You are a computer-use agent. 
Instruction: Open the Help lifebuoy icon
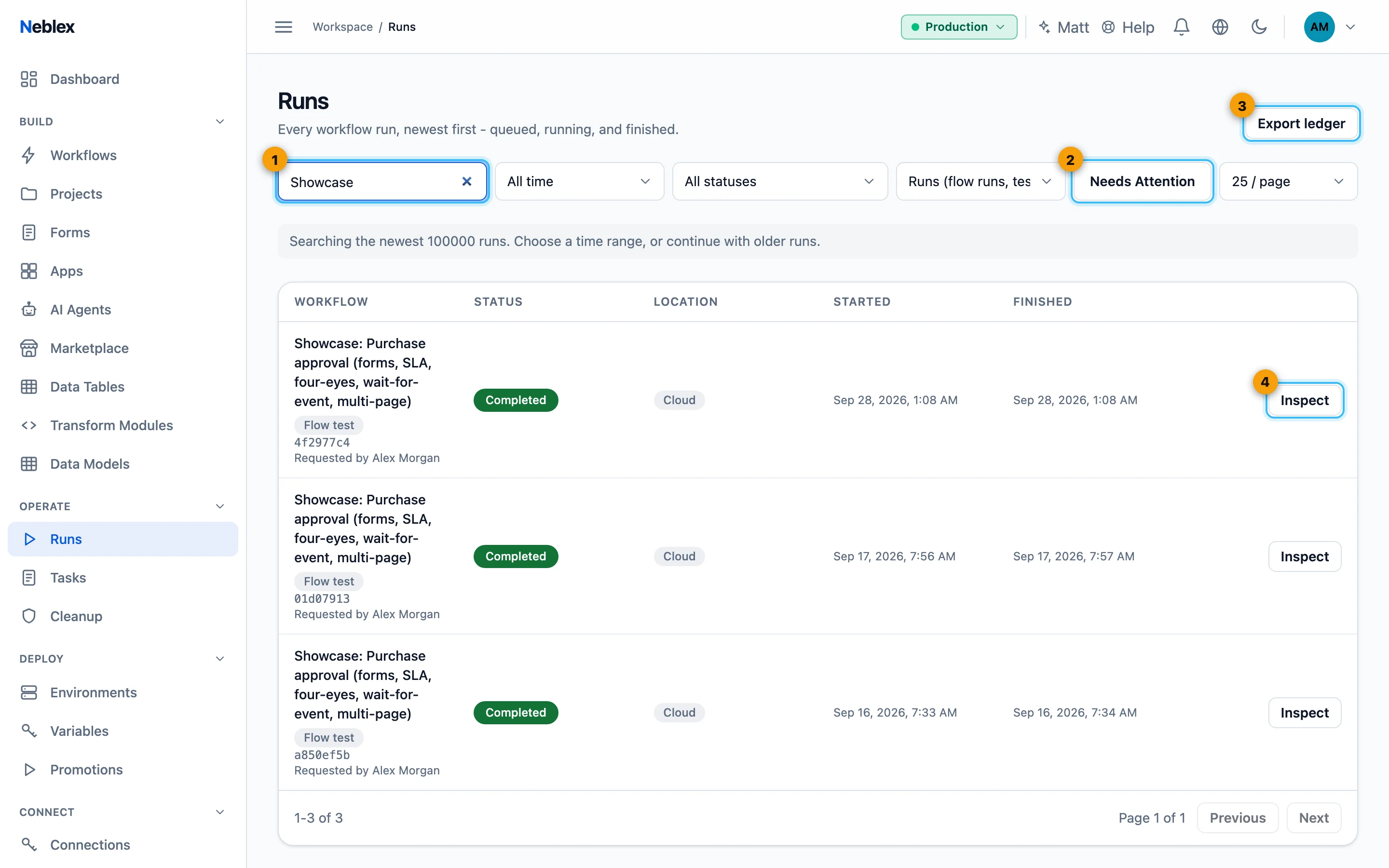1108,27
